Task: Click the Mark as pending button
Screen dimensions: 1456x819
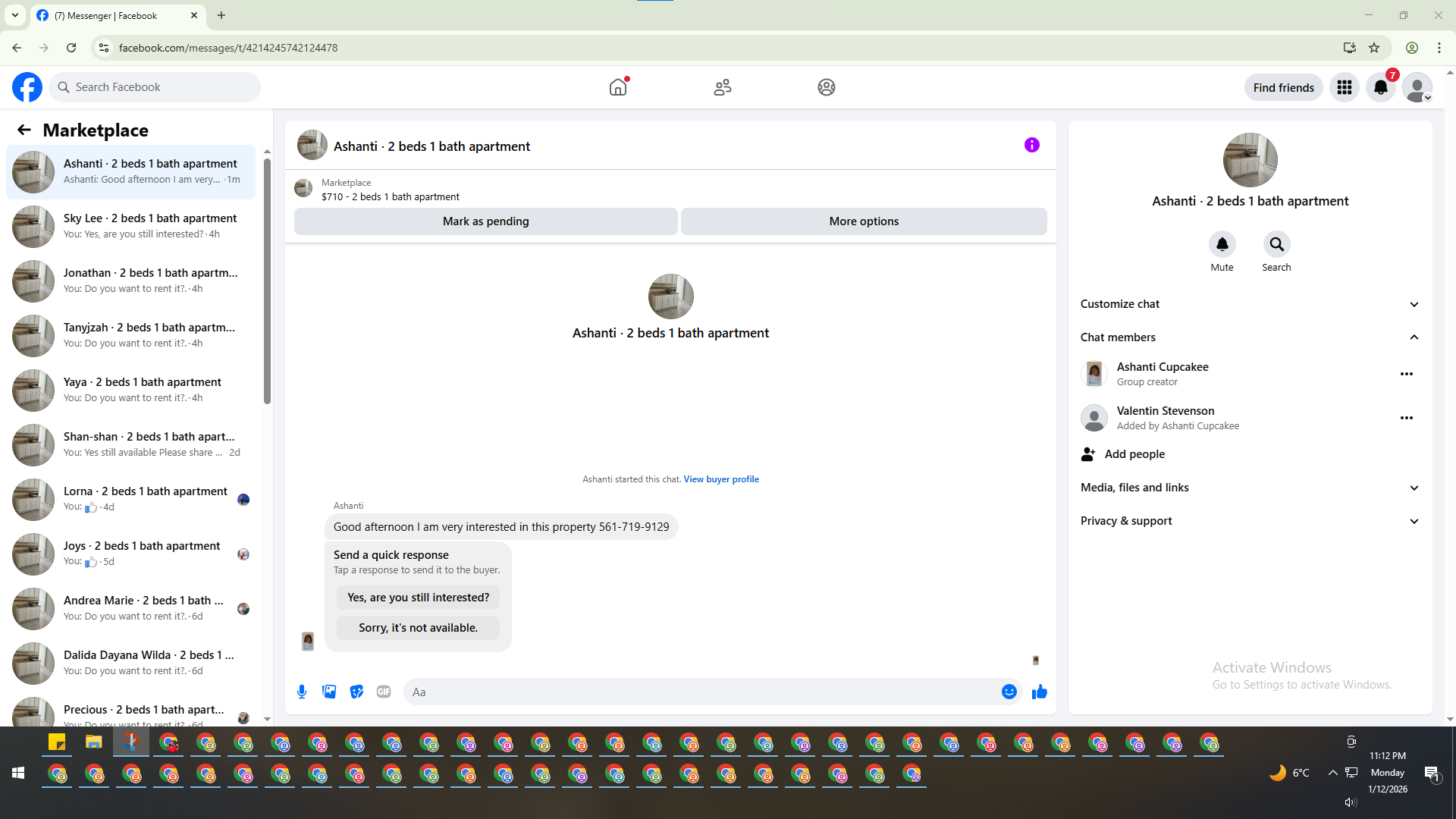Action: pyautogui.click(x=485, y=221)
